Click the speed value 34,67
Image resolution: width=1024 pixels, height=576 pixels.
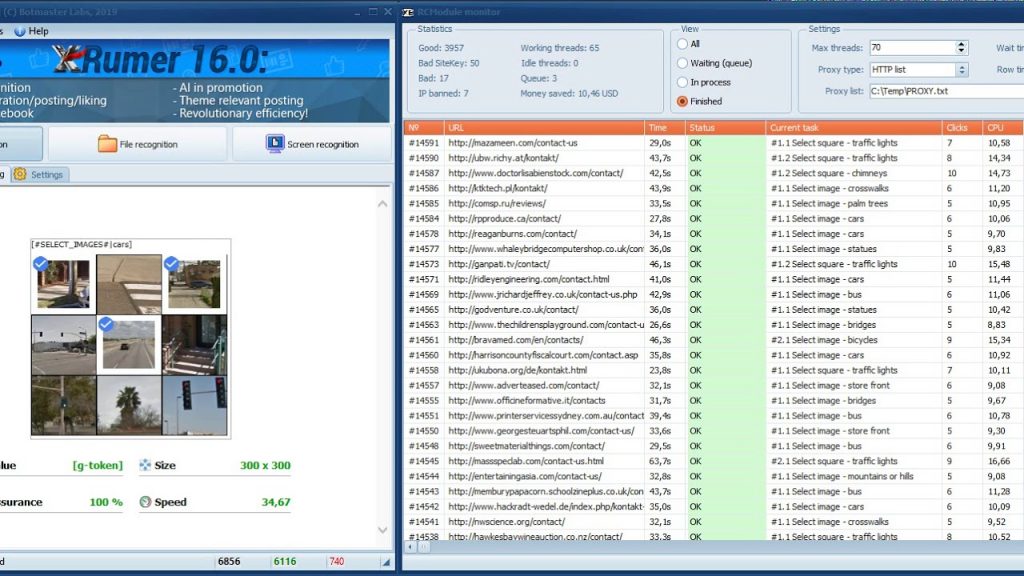click(x=276, y=502)
